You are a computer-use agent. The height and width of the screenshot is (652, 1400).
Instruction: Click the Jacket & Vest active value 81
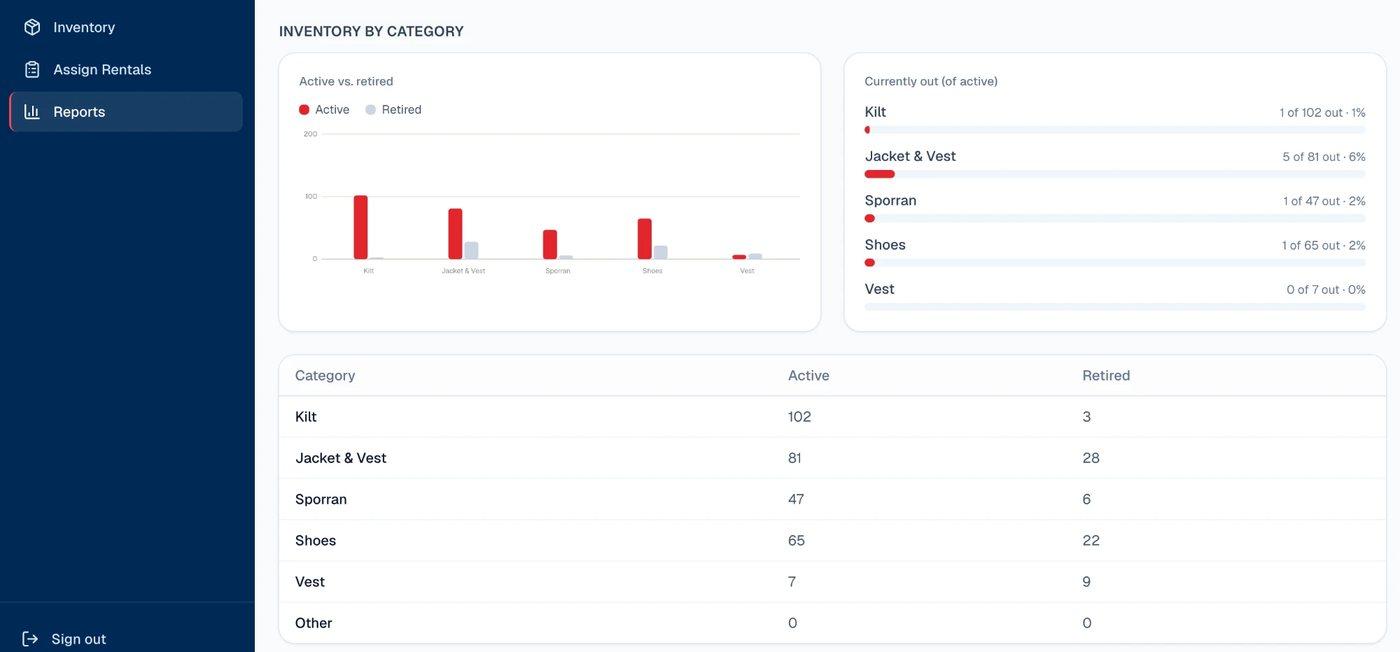pos(795,458)
